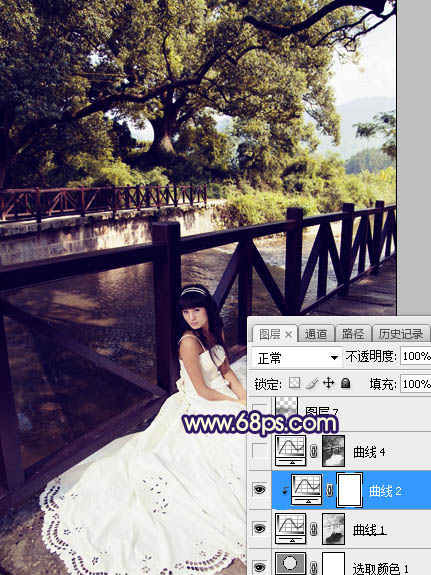Click the lock all padlock icon
This screenshot has width=431, height=575.
point(345,383)
